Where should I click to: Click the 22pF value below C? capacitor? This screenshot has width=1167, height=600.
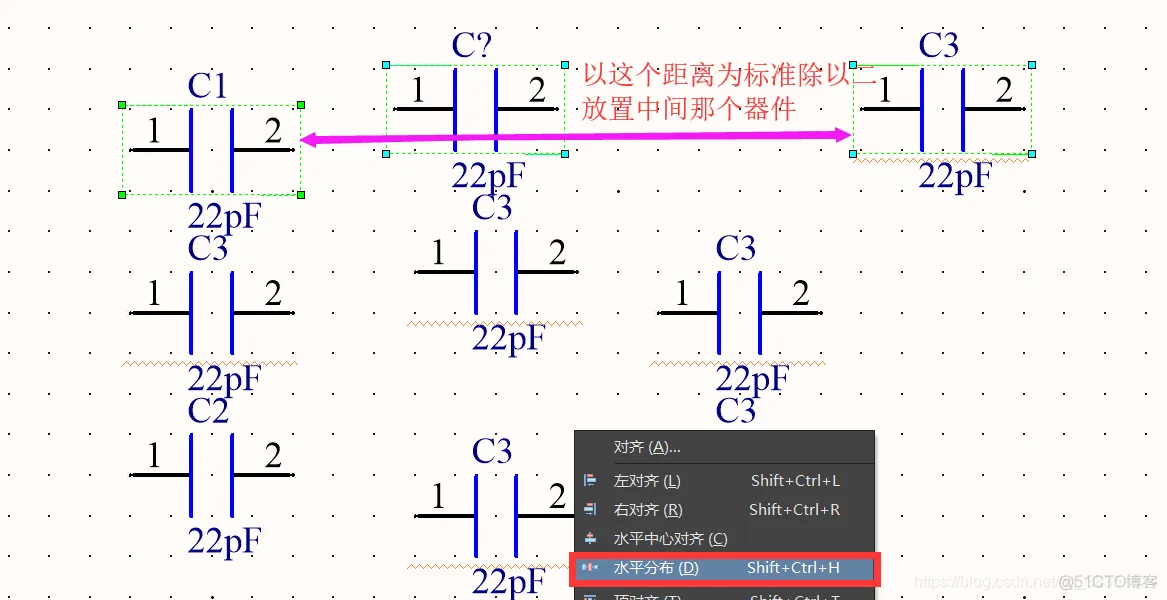pos(488,176)
